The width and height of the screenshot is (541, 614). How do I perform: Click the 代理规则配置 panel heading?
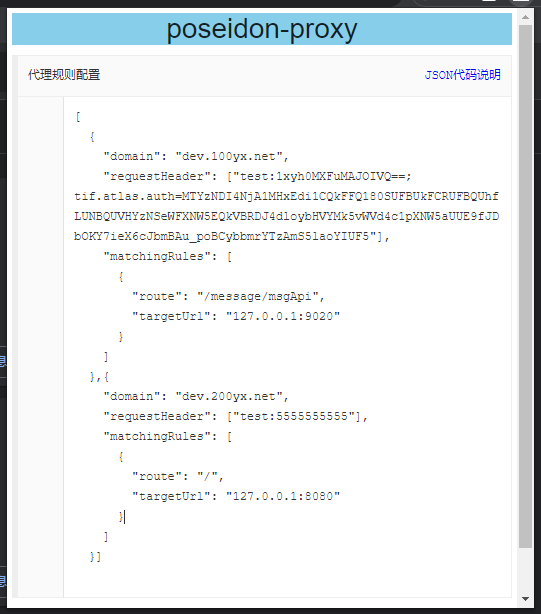point(64,75)
